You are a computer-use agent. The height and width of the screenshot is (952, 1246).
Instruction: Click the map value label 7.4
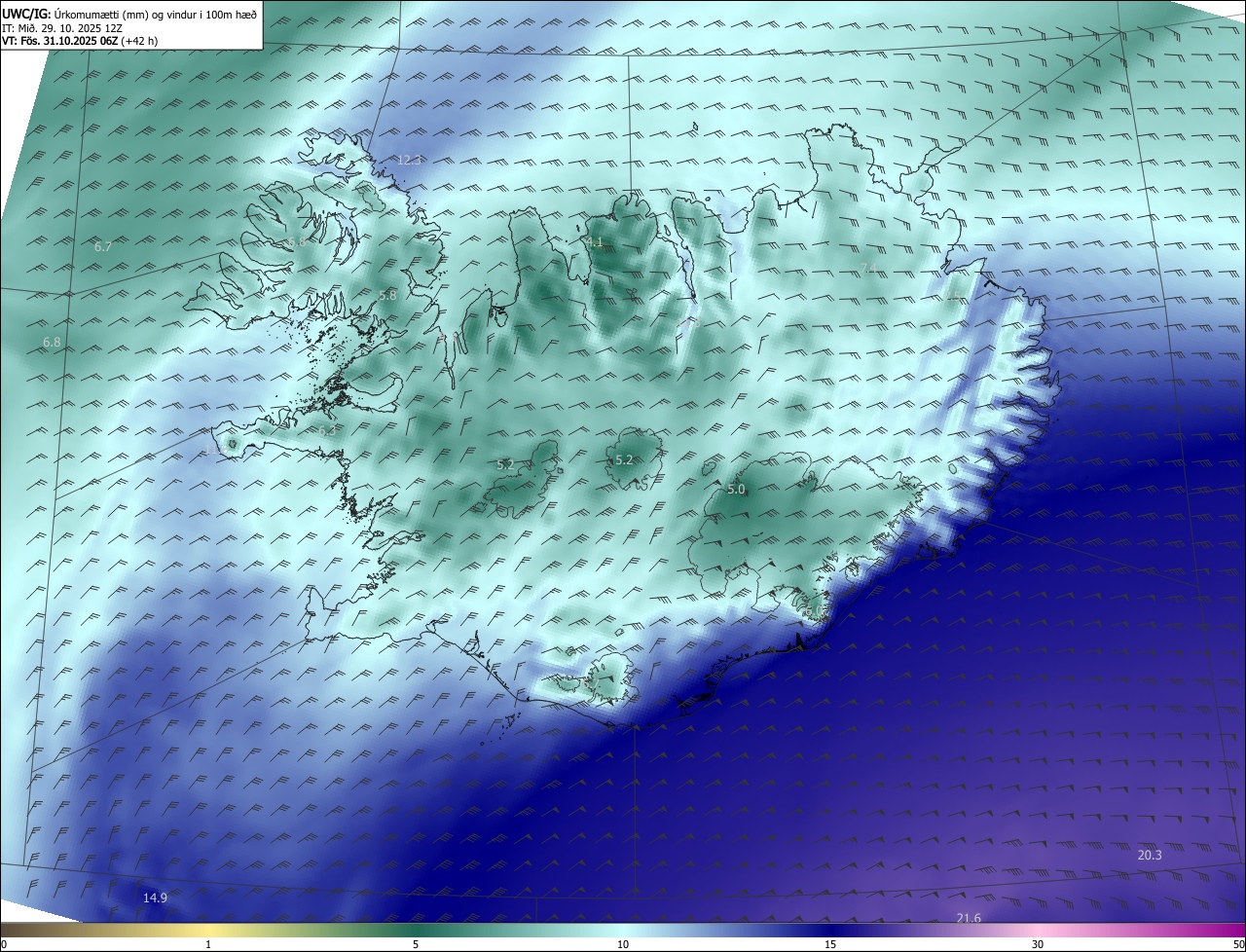click(x=869, y=269)
